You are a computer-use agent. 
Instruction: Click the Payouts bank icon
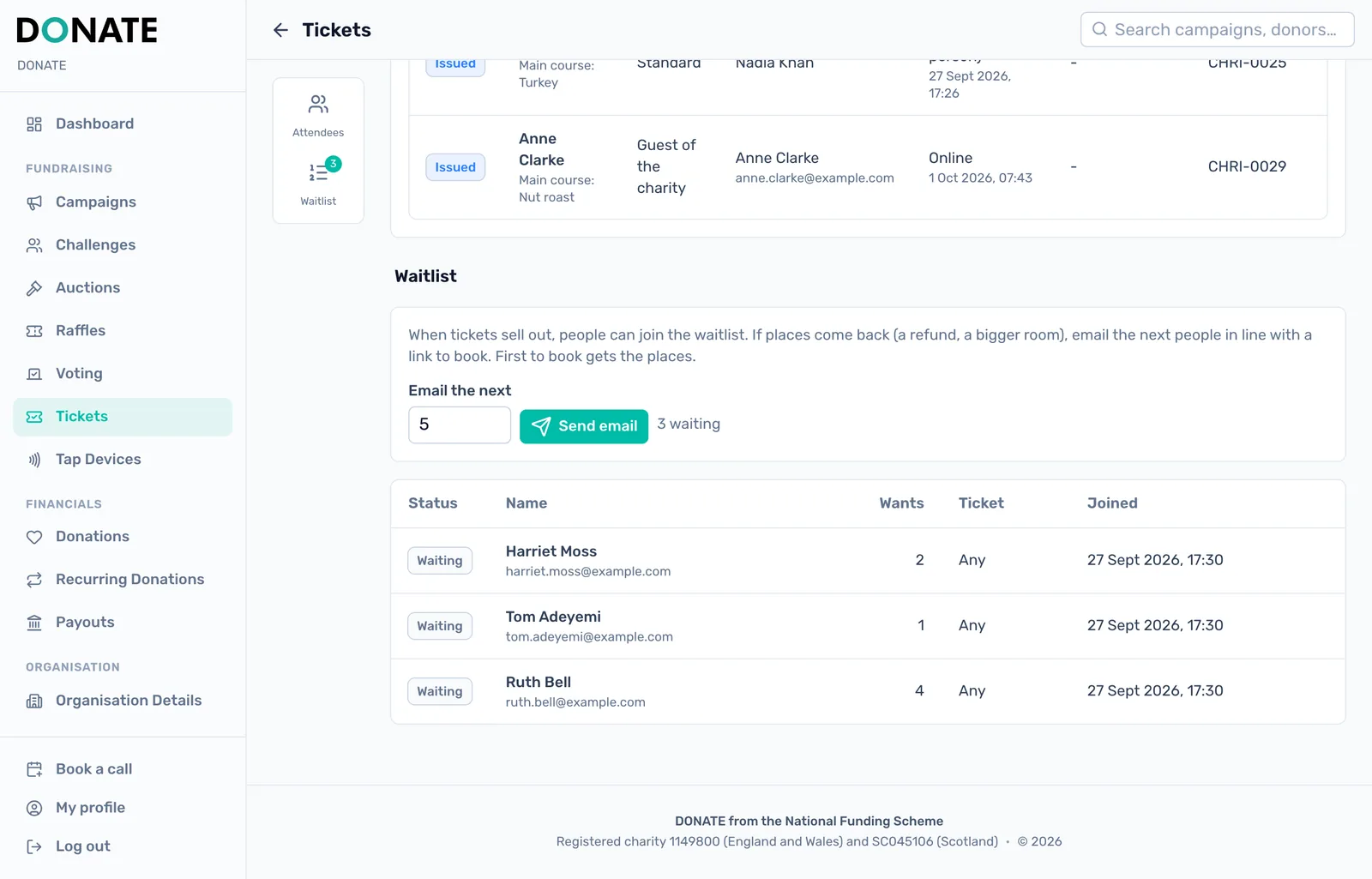click(34, 623)
